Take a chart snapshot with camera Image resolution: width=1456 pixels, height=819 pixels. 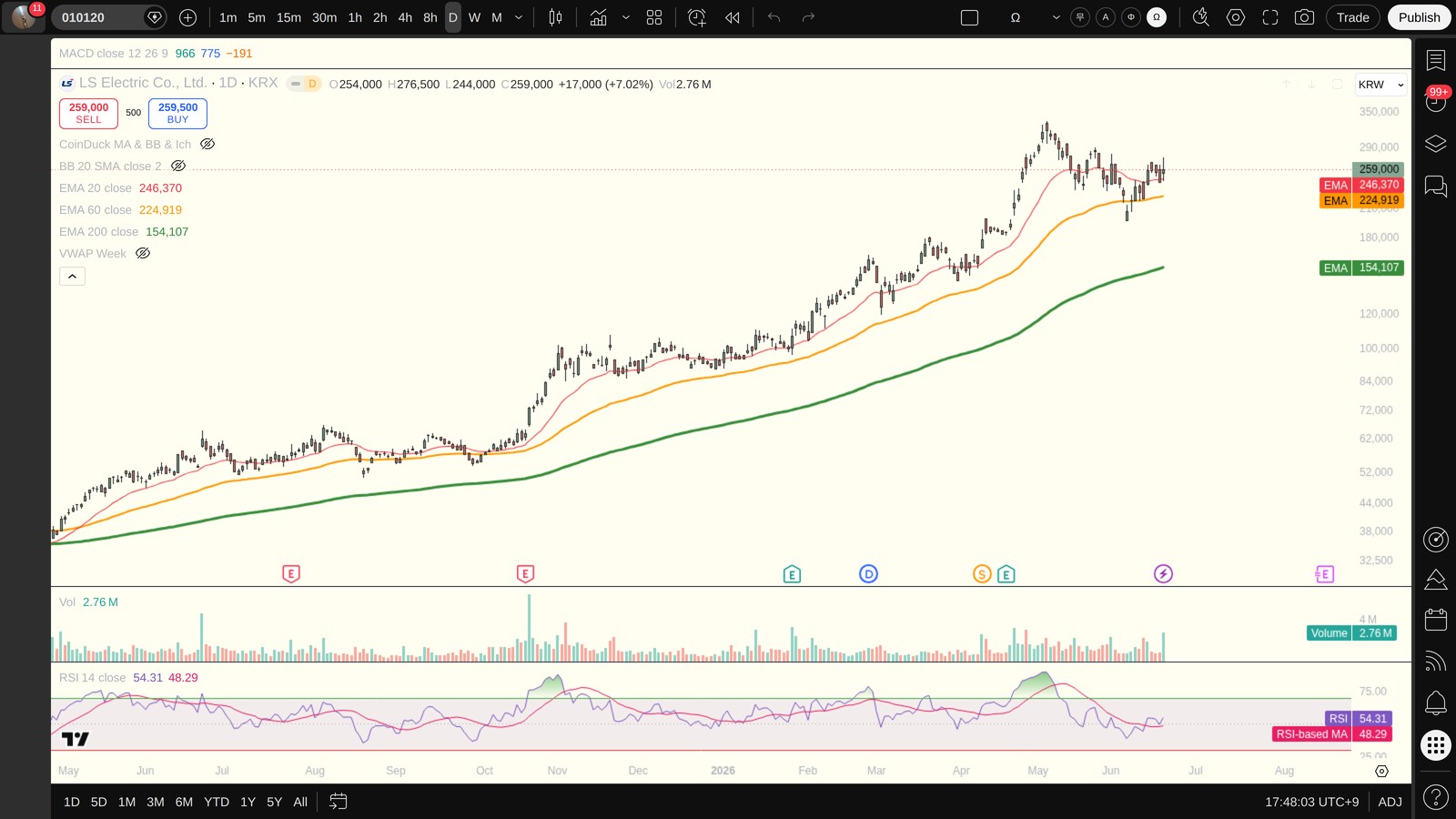click(x=1304, y=17)
